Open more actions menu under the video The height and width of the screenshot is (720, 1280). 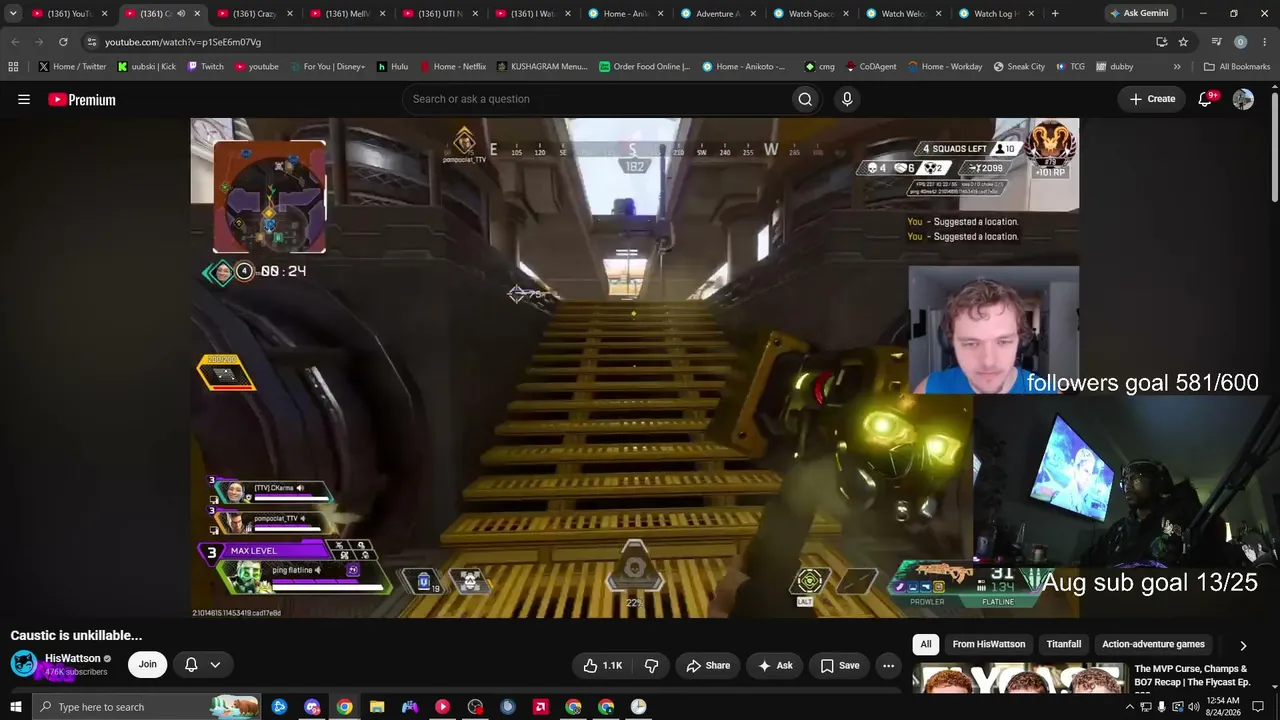[888, 665]
